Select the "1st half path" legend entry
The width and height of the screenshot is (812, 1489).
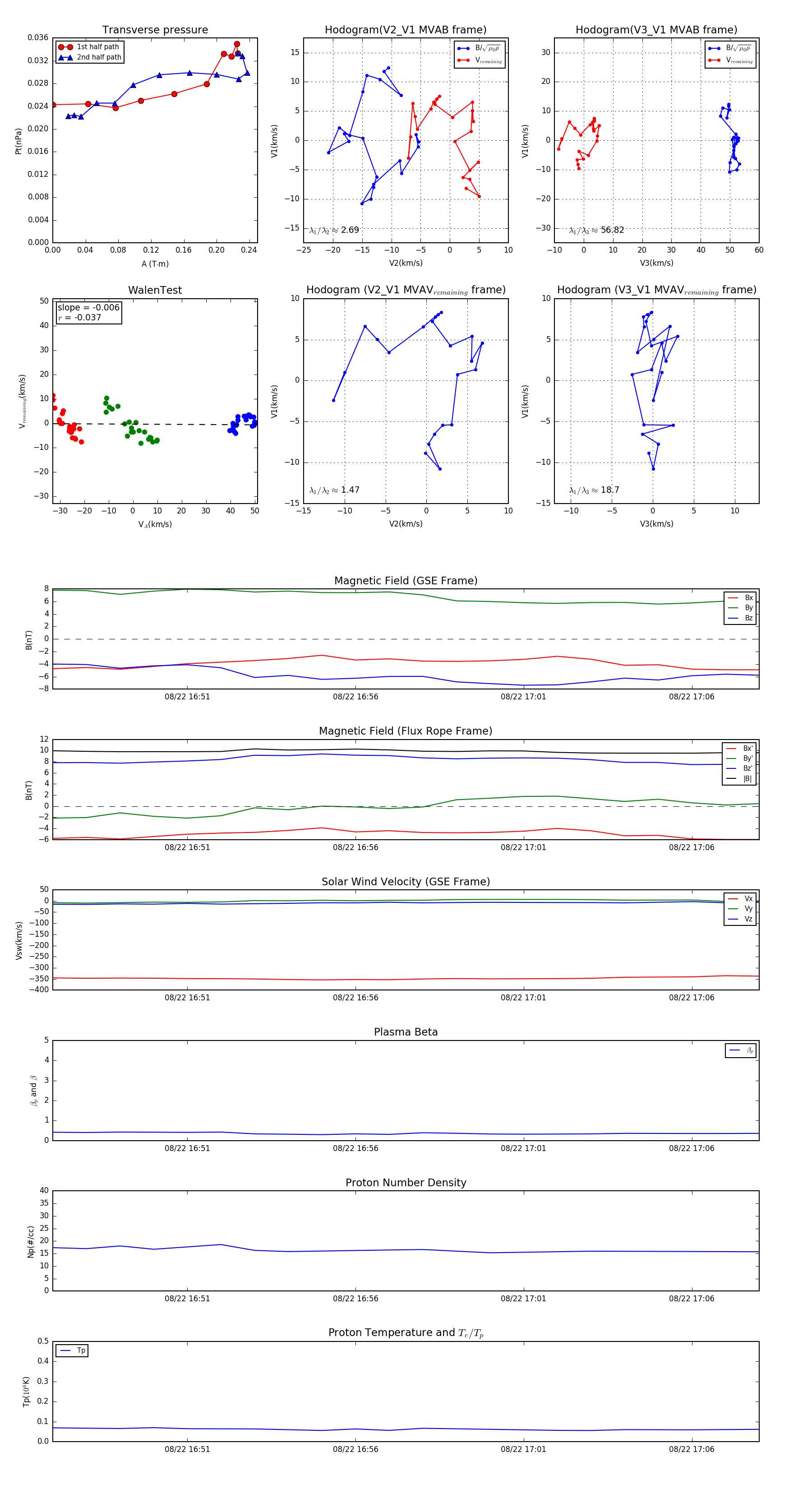pos(89,47)
